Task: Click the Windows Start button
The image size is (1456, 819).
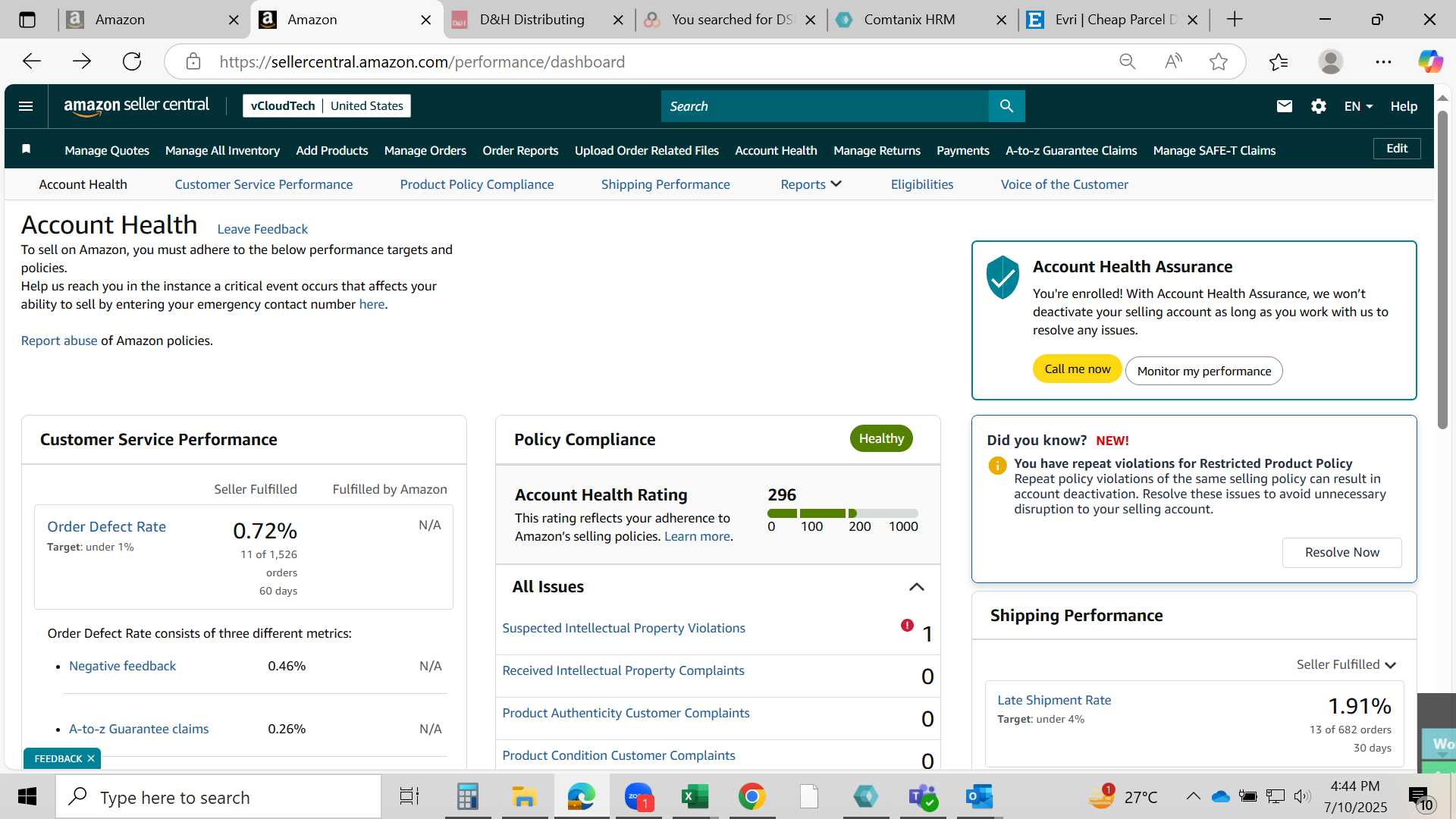Action: (x=27, y=797)
